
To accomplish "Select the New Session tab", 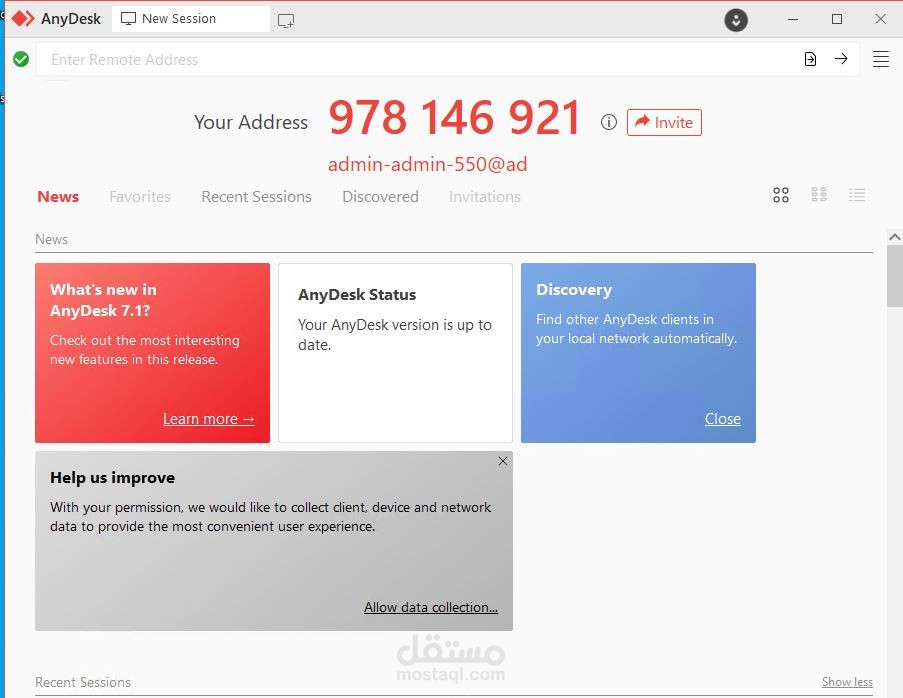I will tap(191, 19).
